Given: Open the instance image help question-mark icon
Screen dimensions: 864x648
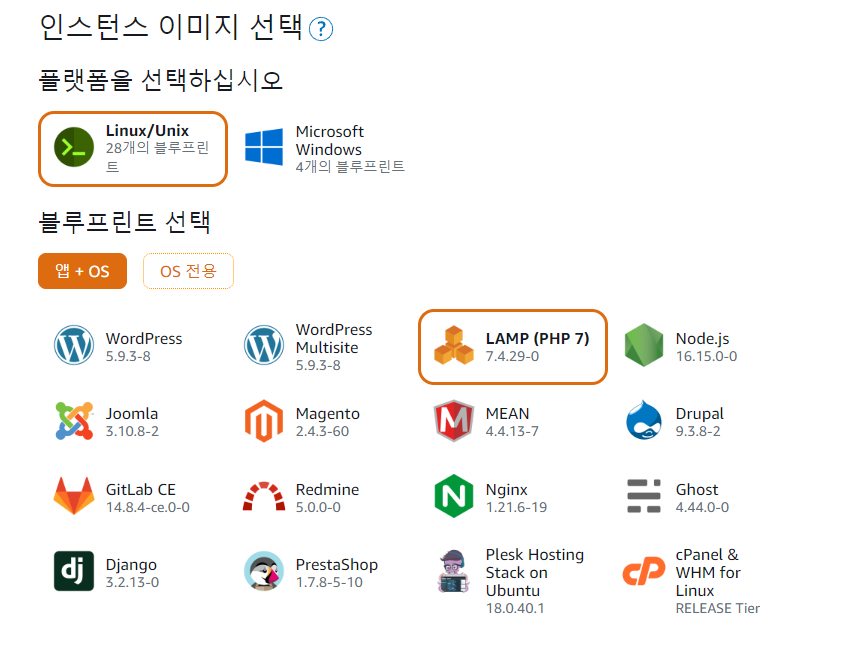Looking at the screenshot, I should click(x=321, y=29).
